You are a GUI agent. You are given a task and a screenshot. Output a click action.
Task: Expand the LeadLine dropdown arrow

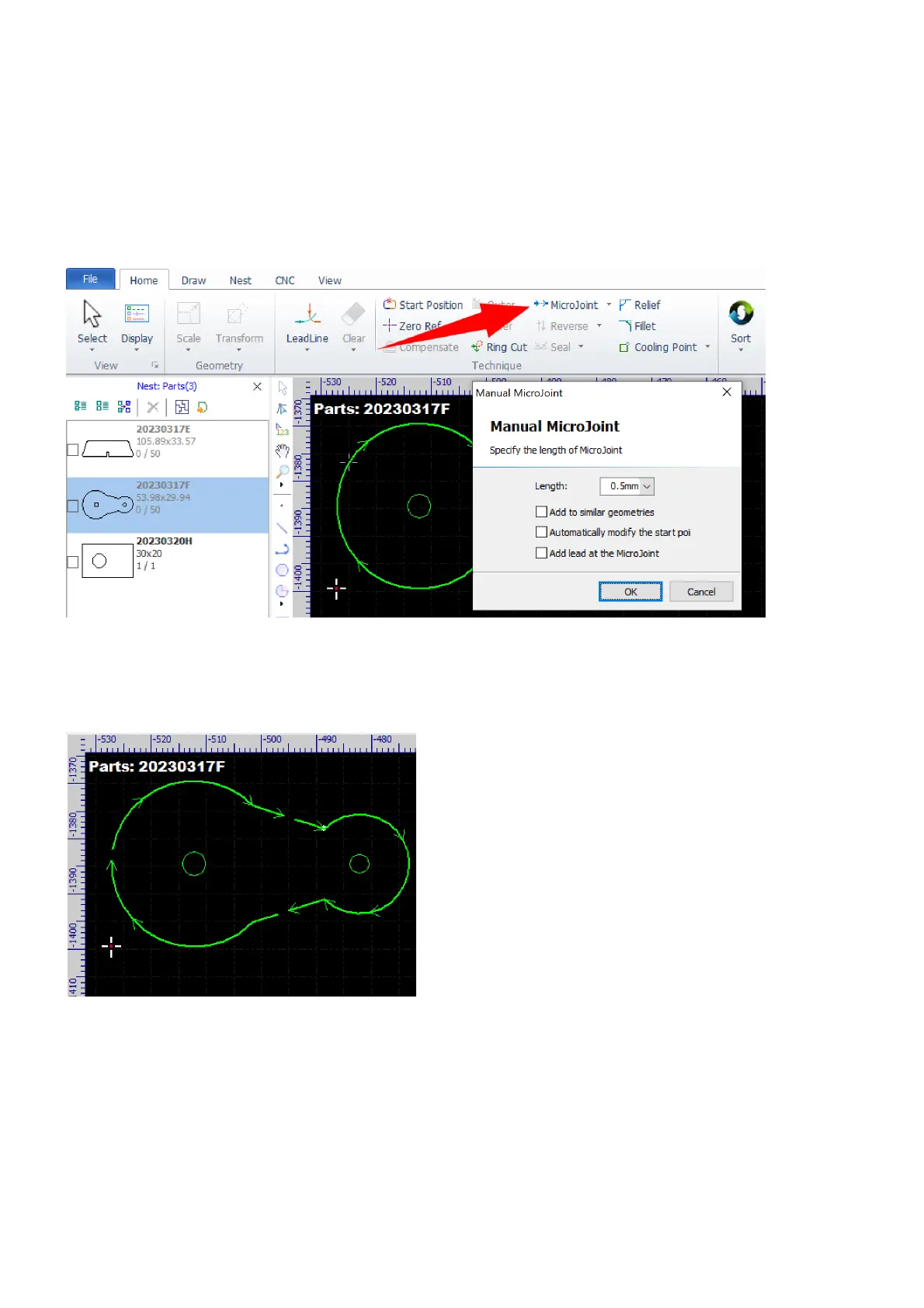[307, 350]
